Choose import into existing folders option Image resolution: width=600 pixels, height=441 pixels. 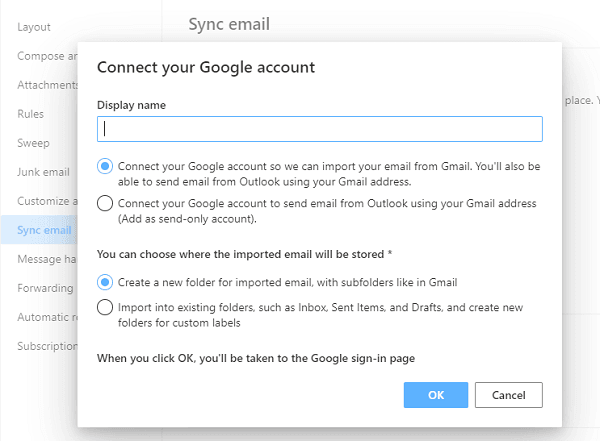point(105,307)
